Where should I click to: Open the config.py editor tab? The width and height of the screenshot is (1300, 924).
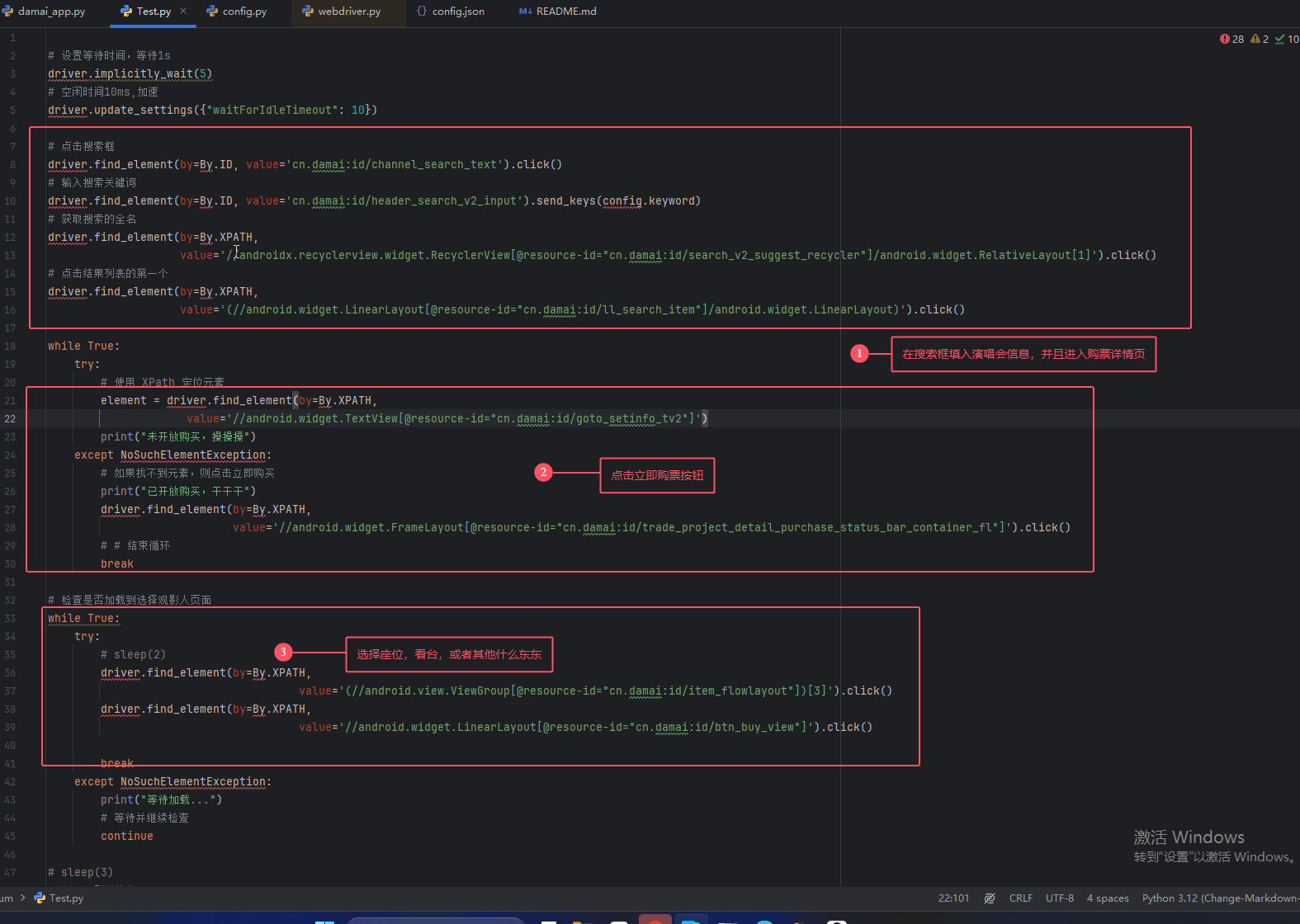coord(237,12)
